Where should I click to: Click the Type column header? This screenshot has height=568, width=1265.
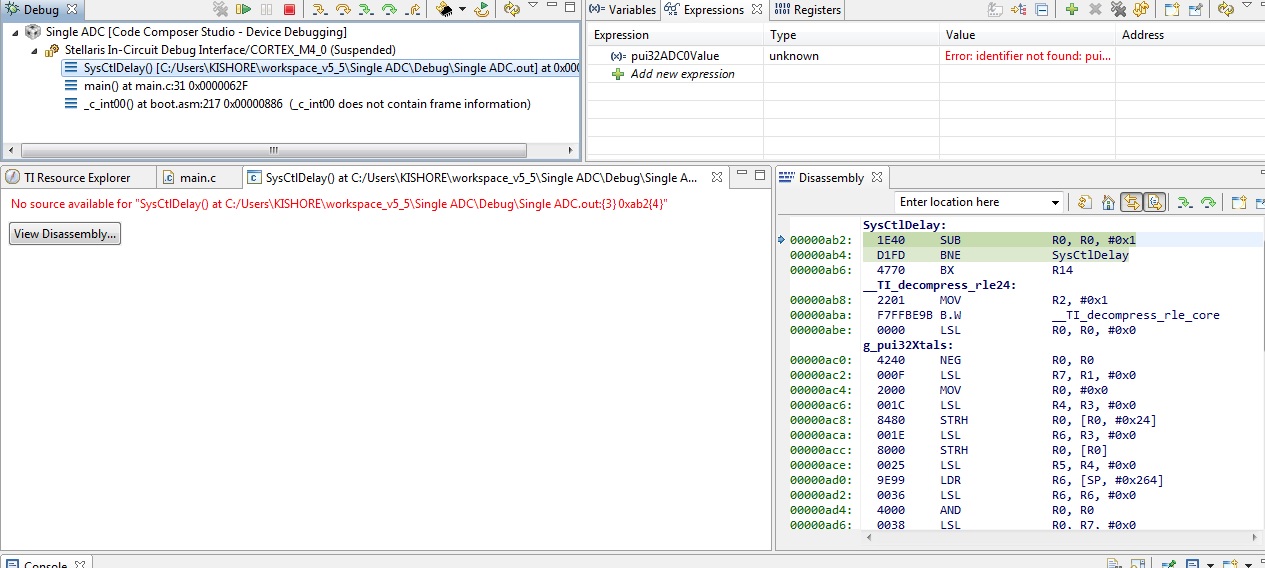point(851,35)
